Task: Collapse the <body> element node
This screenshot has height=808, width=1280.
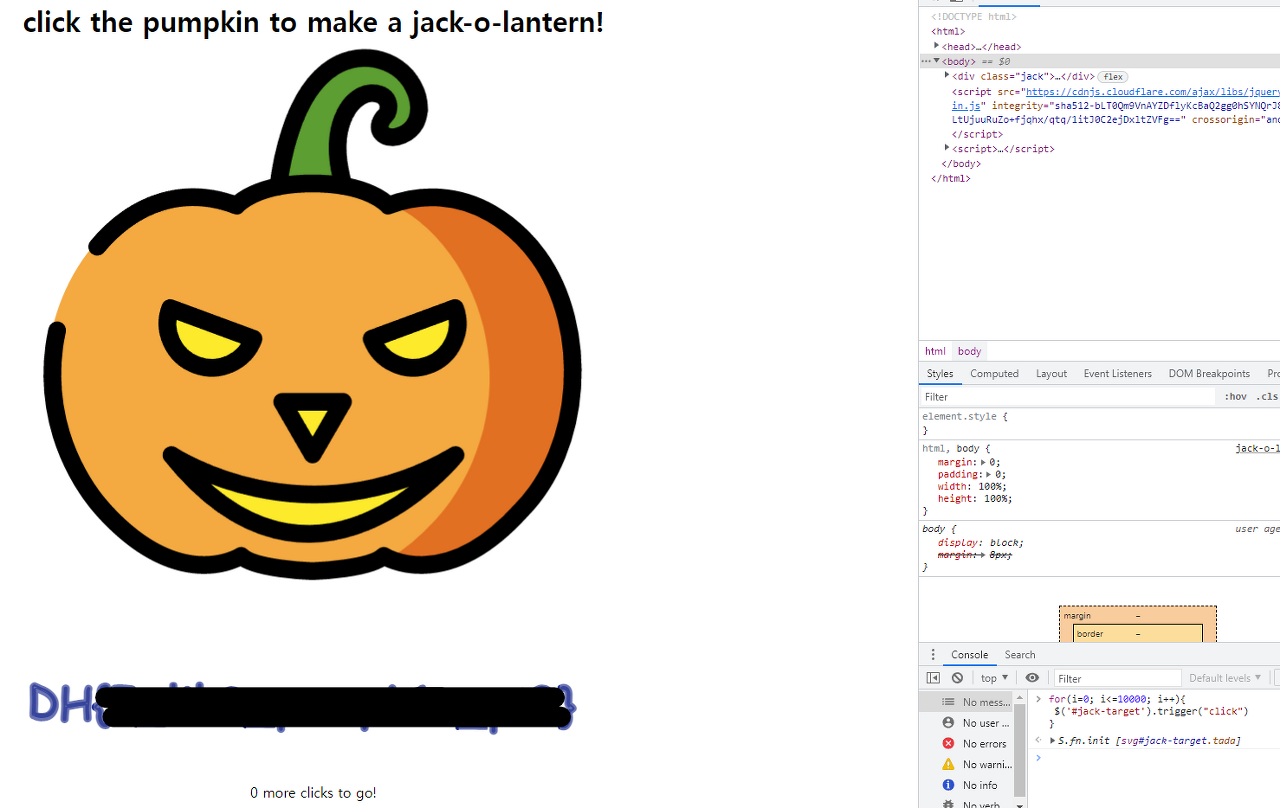Action: coord(937,61)
